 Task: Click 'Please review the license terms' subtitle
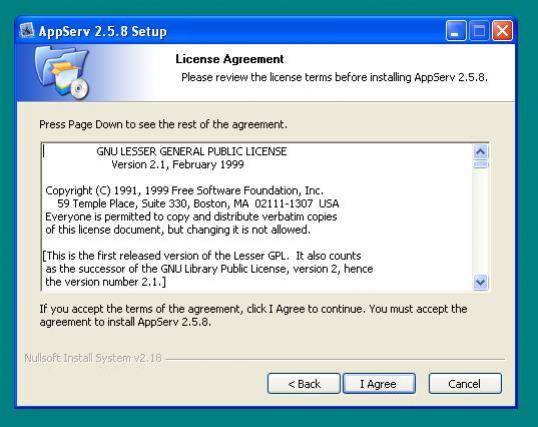334,77
